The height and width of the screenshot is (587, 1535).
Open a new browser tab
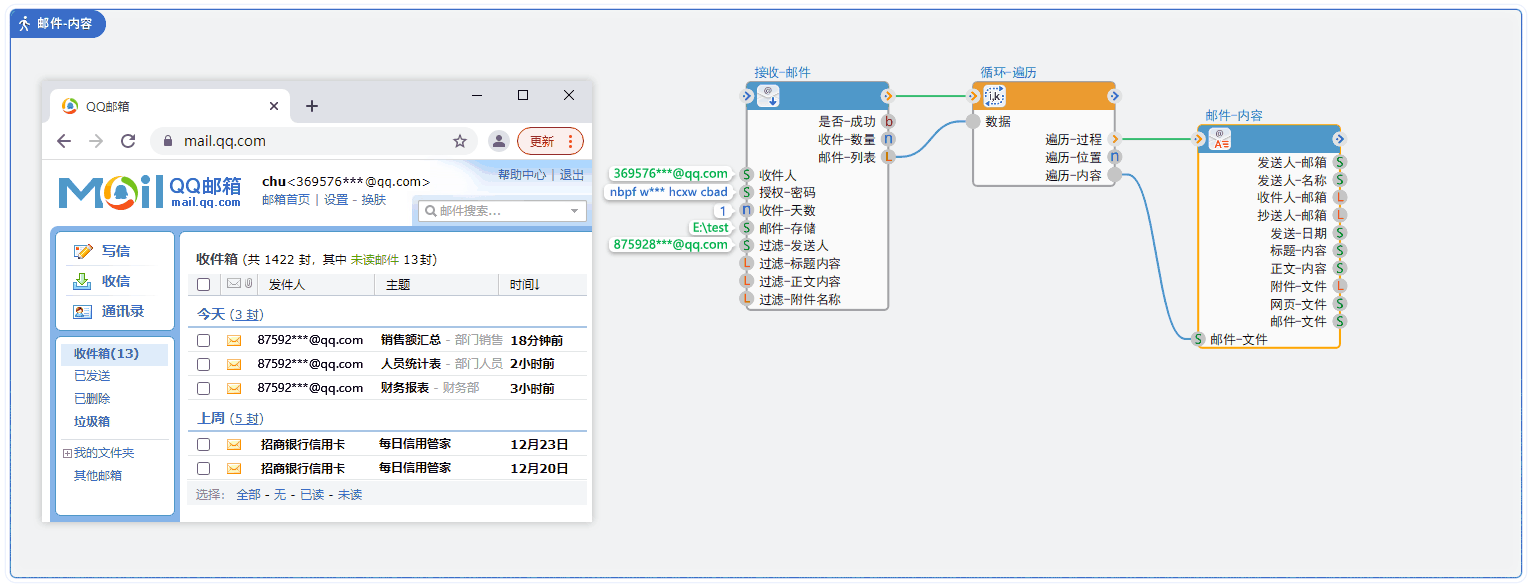[x=312, y=106]
